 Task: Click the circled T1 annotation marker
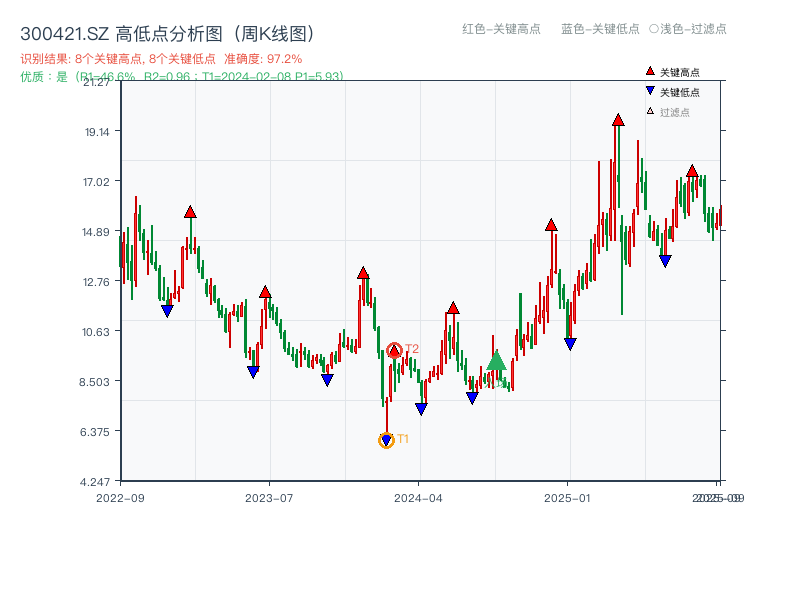(387, 439)
